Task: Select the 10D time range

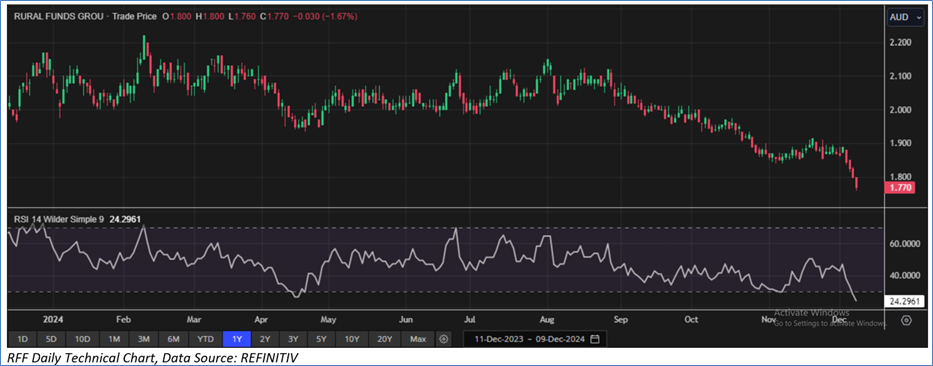Action: (82, 339)
